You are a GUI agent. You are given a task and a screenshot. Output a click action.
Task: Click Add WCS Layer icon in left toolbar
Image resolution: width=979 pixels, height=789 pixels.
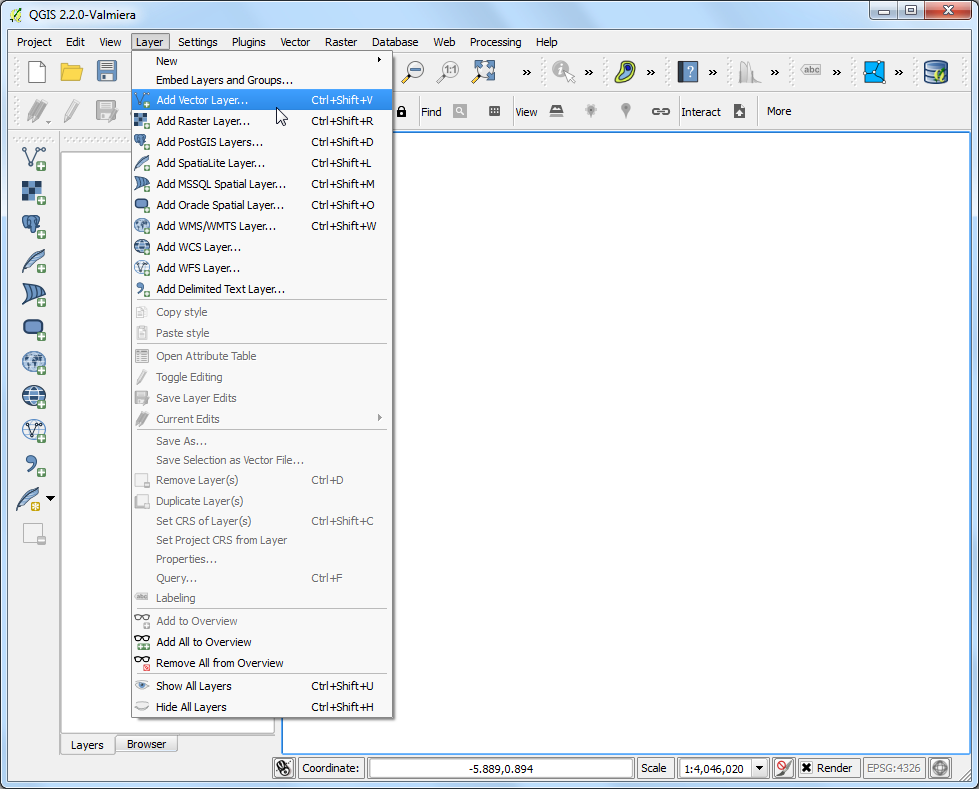(x=34, y=396)
